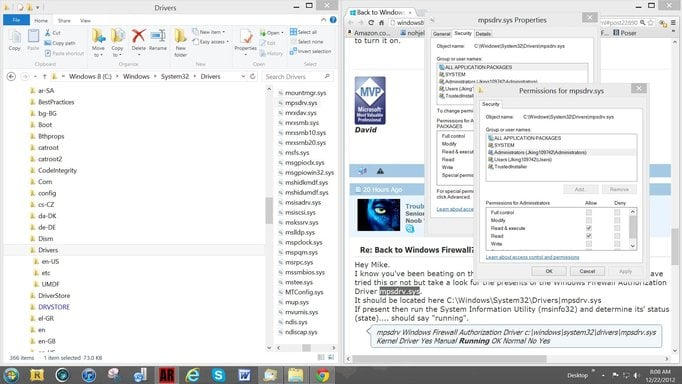Click the Explorer Back arrow button

coord(11,77)
